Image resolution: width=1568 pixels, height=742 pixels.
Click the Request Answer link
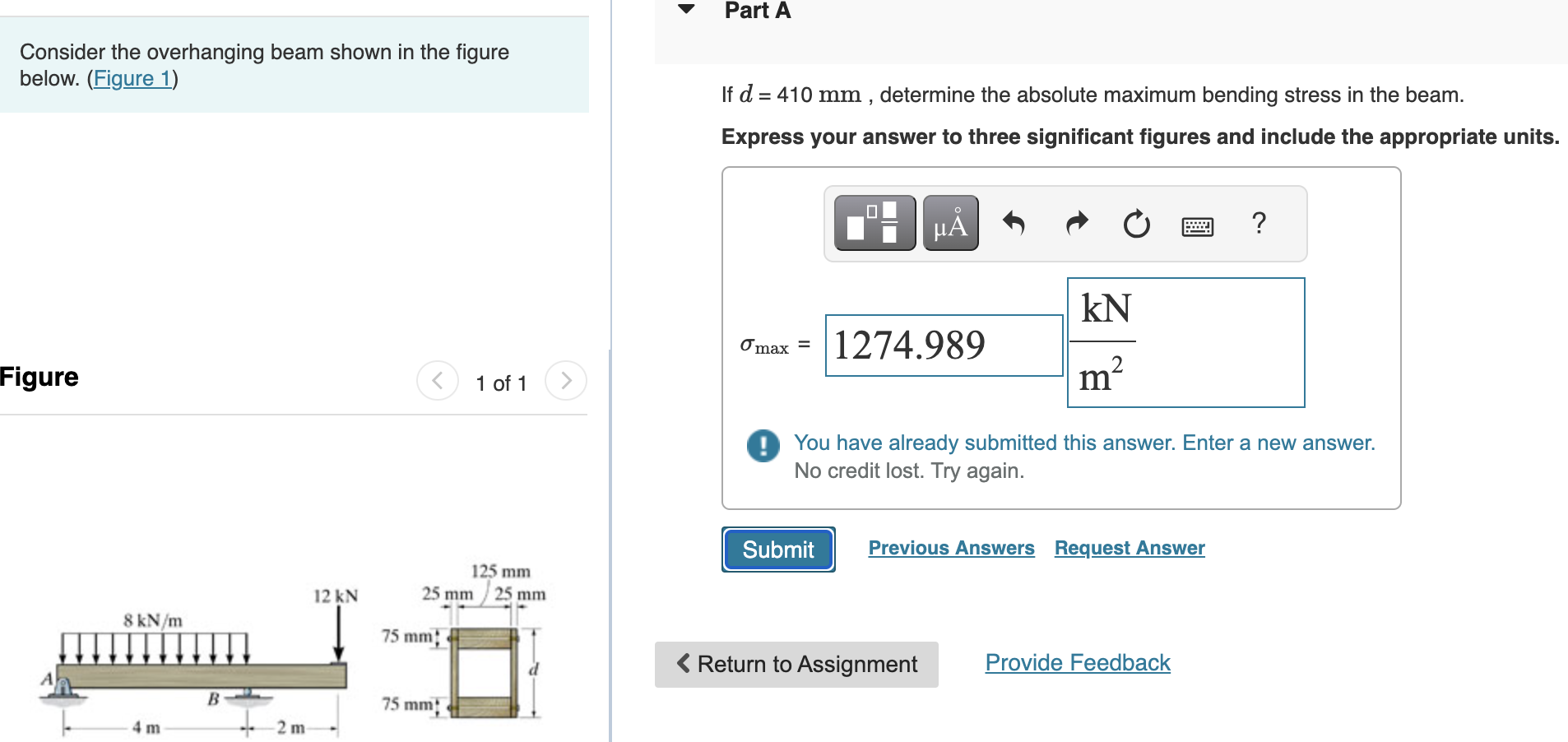click(x=1129, y=547)
